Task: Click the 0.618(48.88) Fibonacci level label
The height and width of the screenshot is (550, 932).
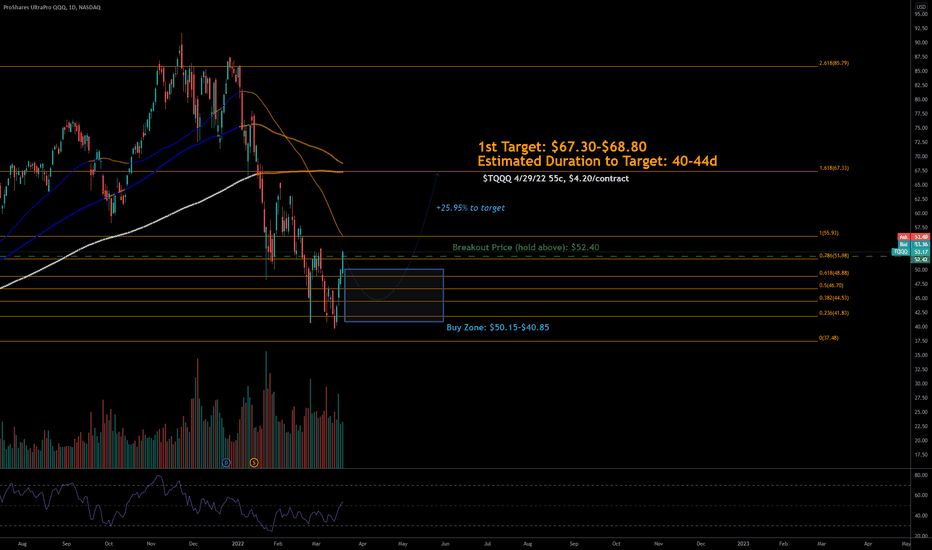Action: point(834,273)
